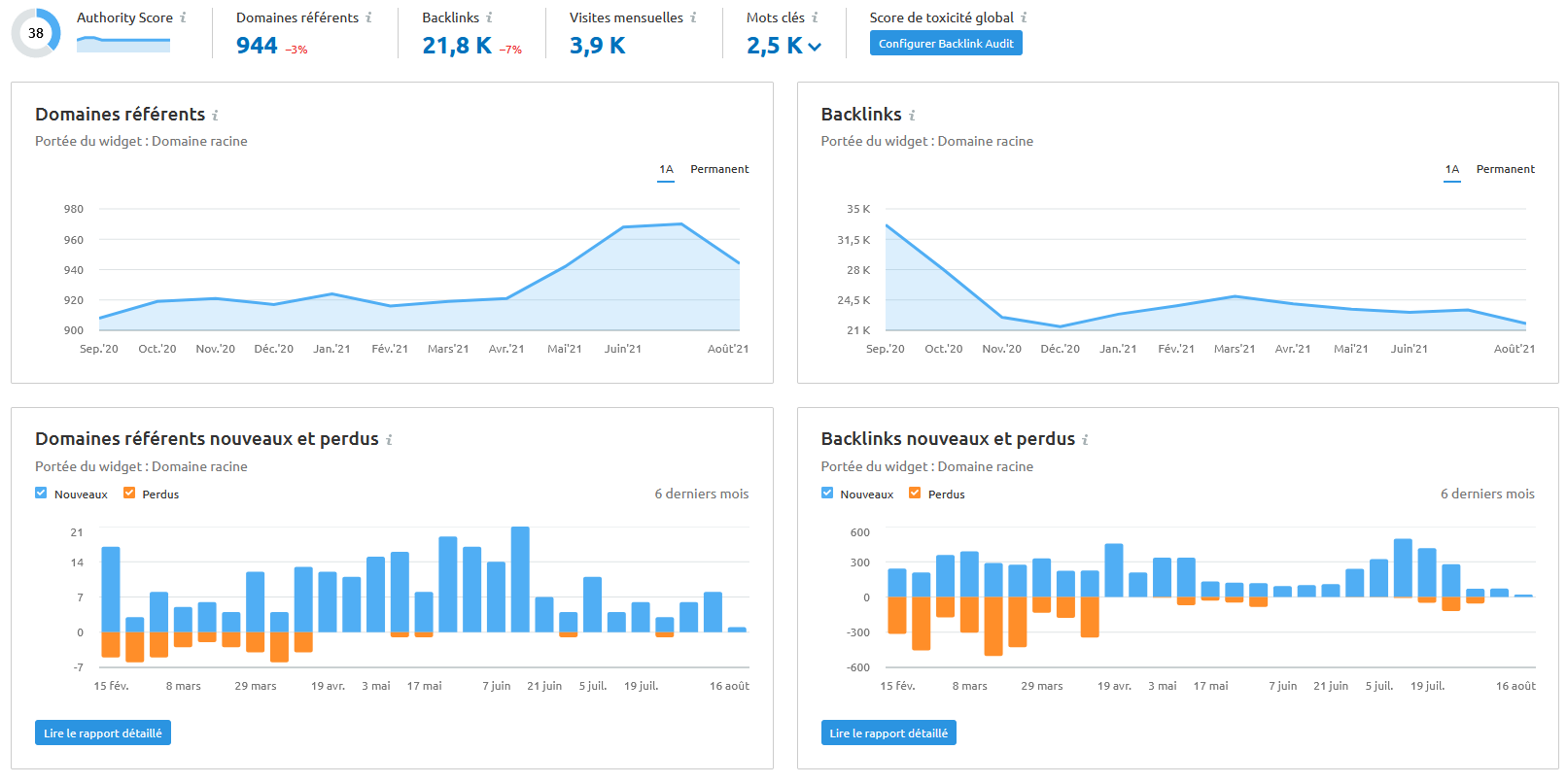
Task: Expand the Mots clés 2,5 K dropdown
Action: (x=815, y=47)
